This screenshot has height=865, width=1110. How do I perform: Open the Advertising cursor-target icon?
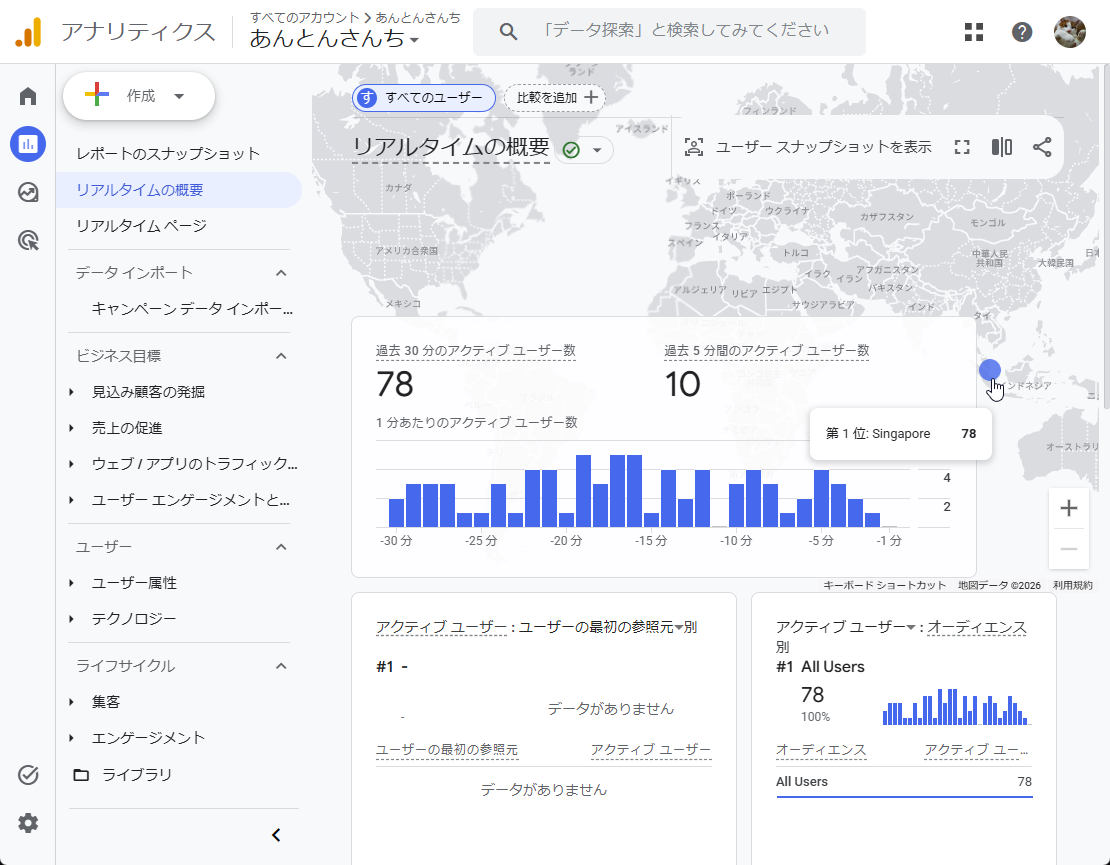pyautogui.click(x=28, y=241)
